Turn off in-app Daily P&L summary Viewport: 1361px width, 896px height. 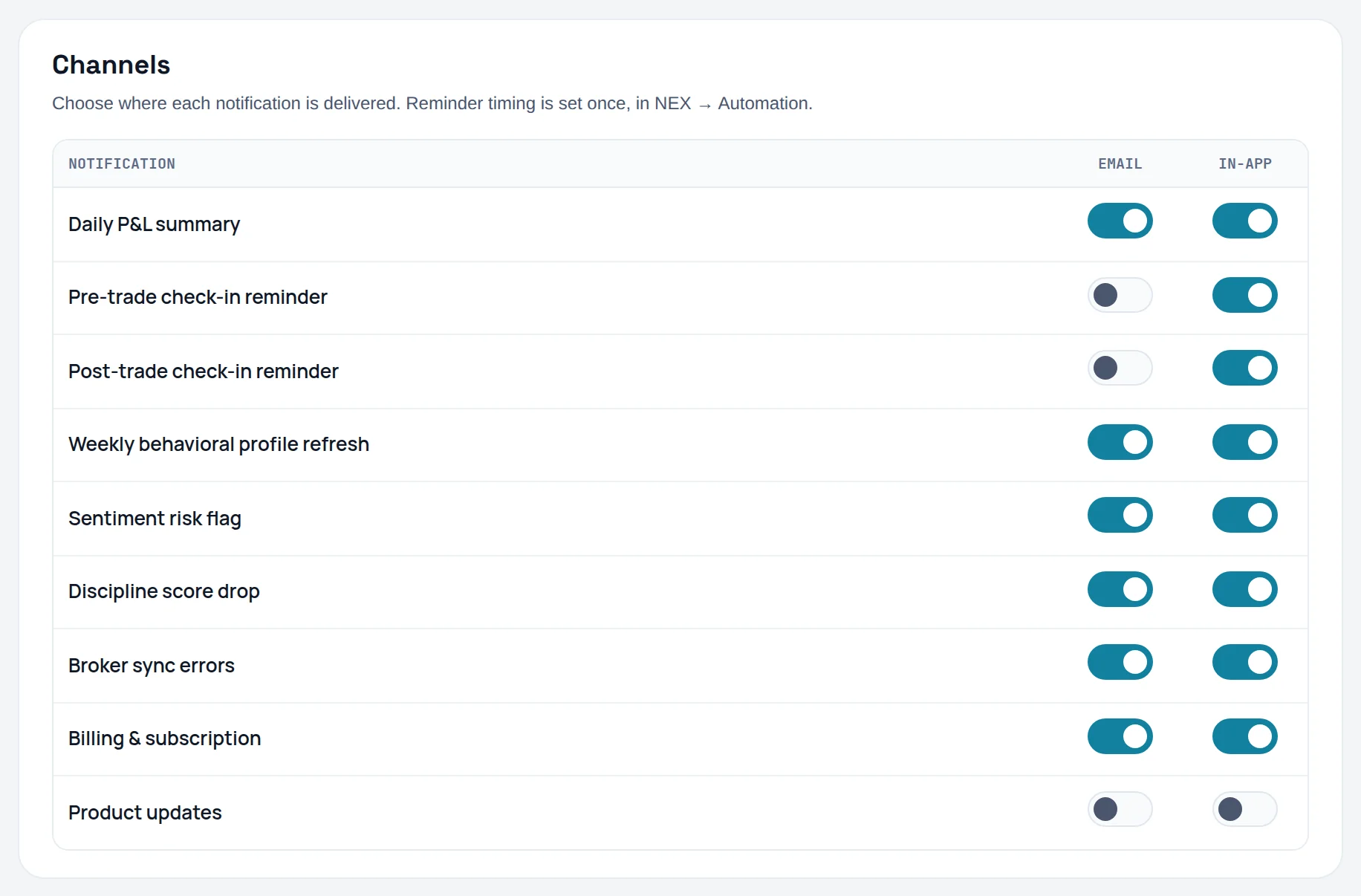[1244, 221]
